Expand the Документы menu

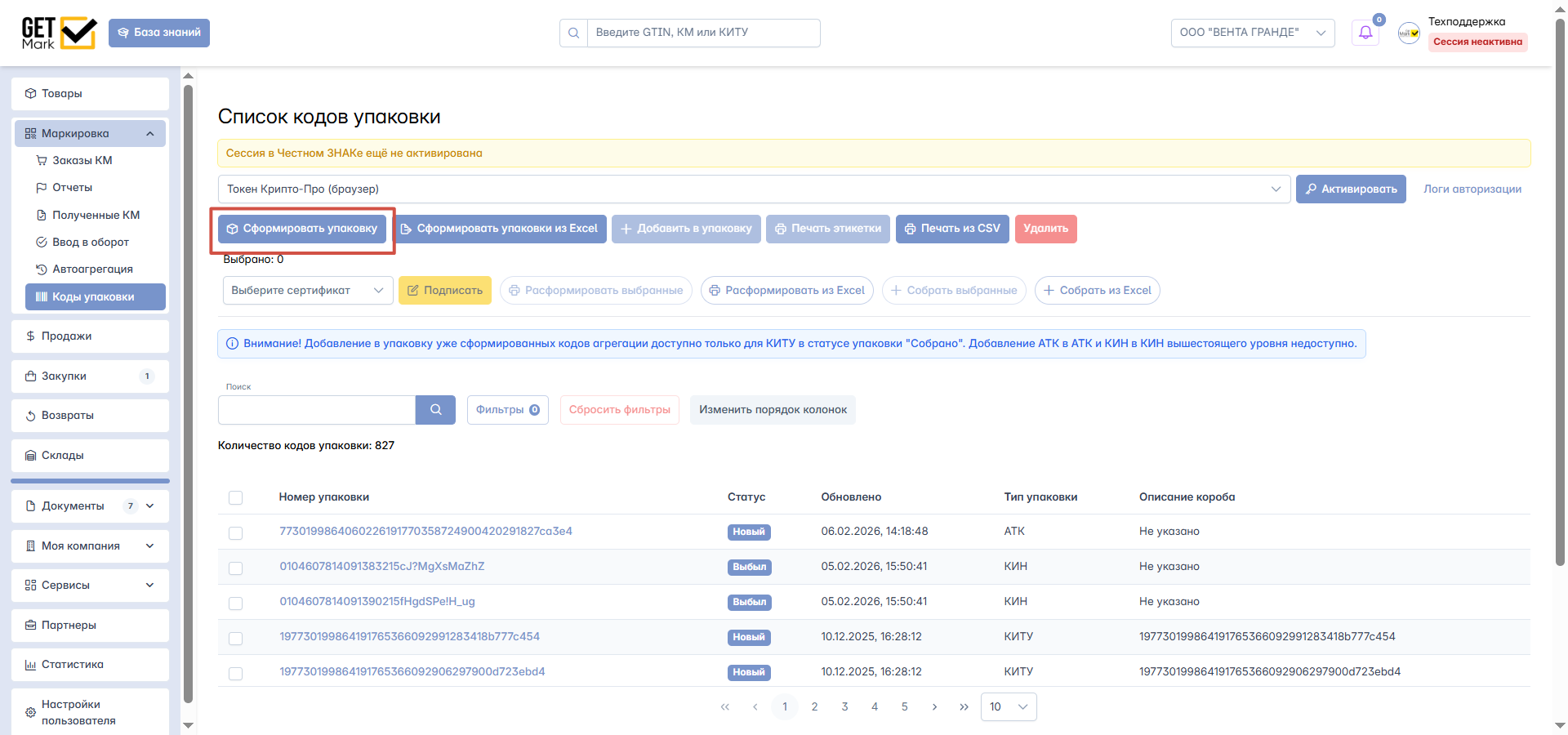(90, 506)
